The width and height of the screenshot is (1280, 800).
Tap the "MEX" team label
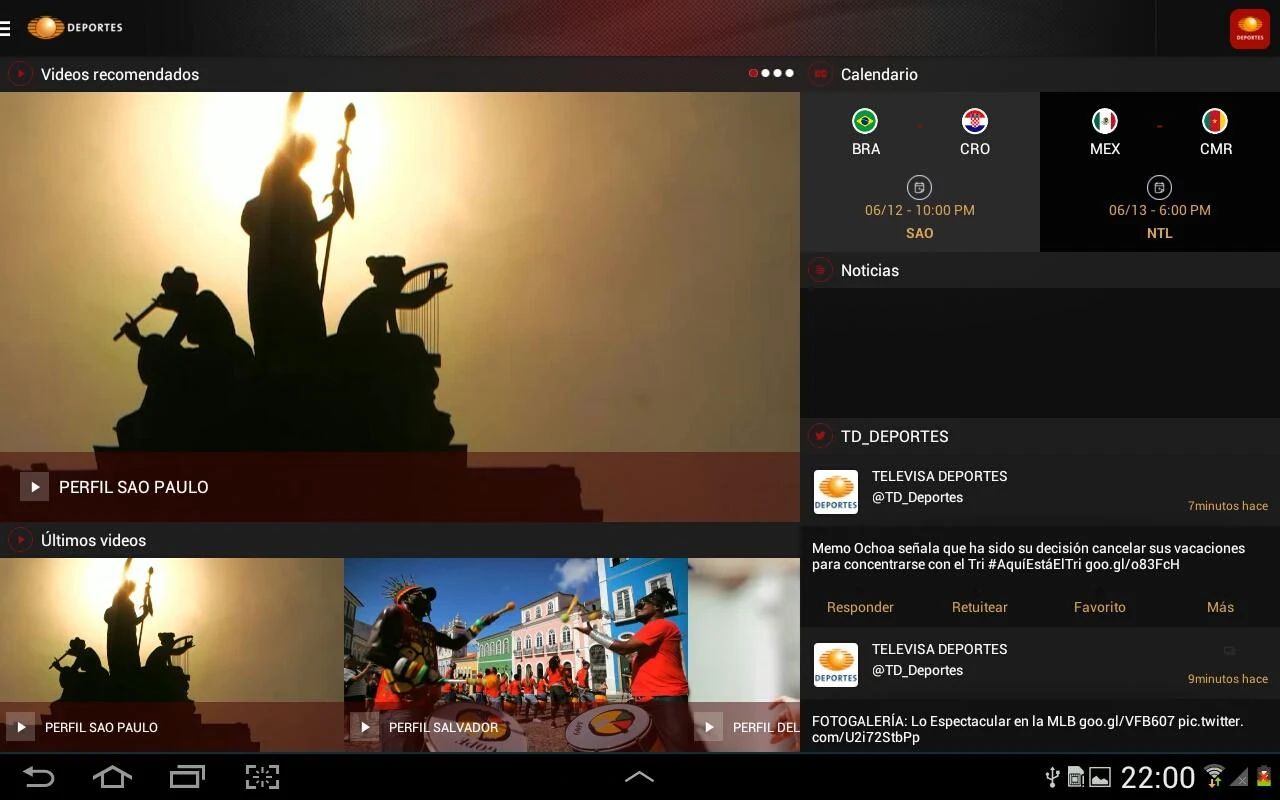point(1105,149)
